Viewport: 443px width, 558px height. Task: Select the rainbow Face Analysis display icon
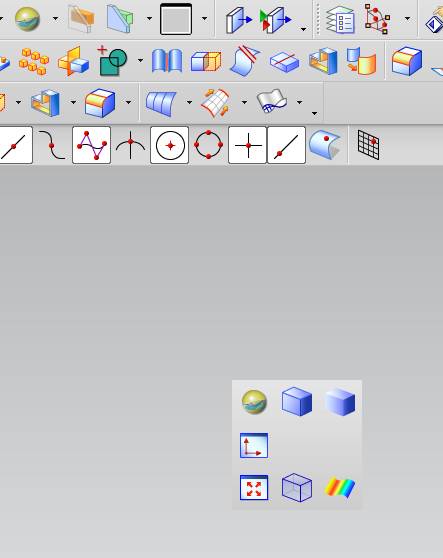tap(340, 488)
